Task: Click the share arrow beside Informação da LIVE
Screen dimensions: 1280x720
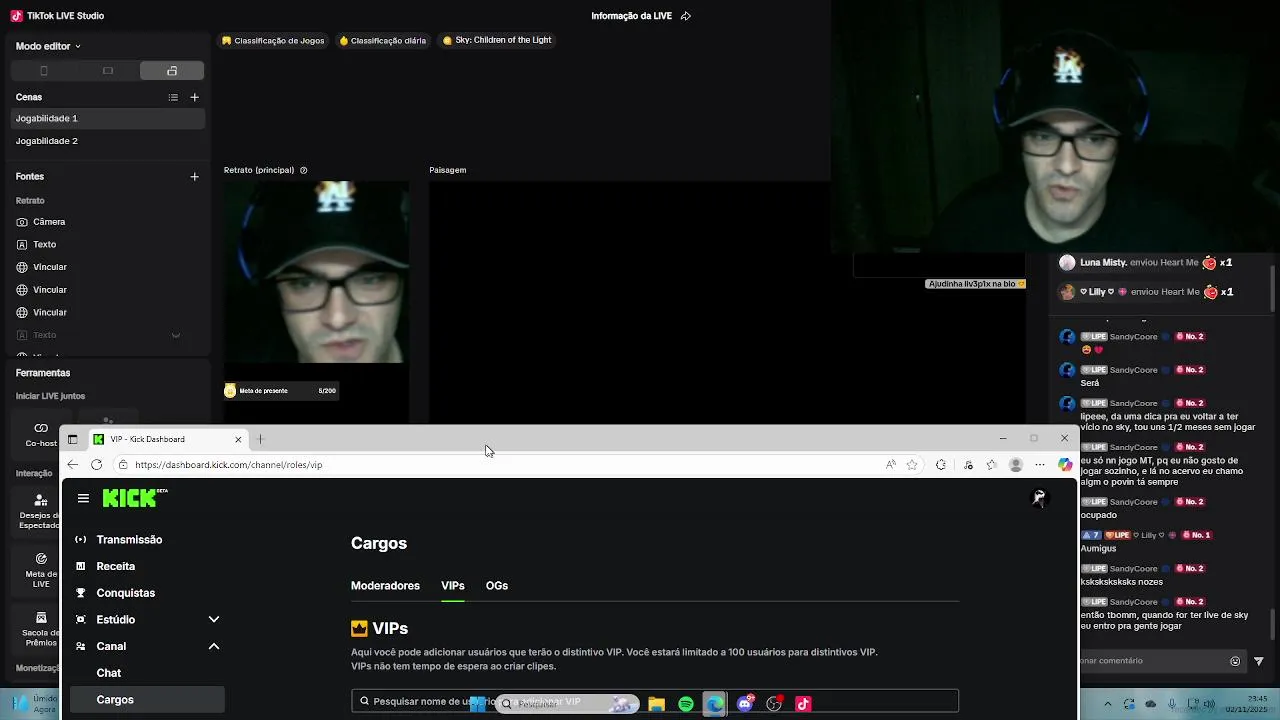Action: (686, 16)
